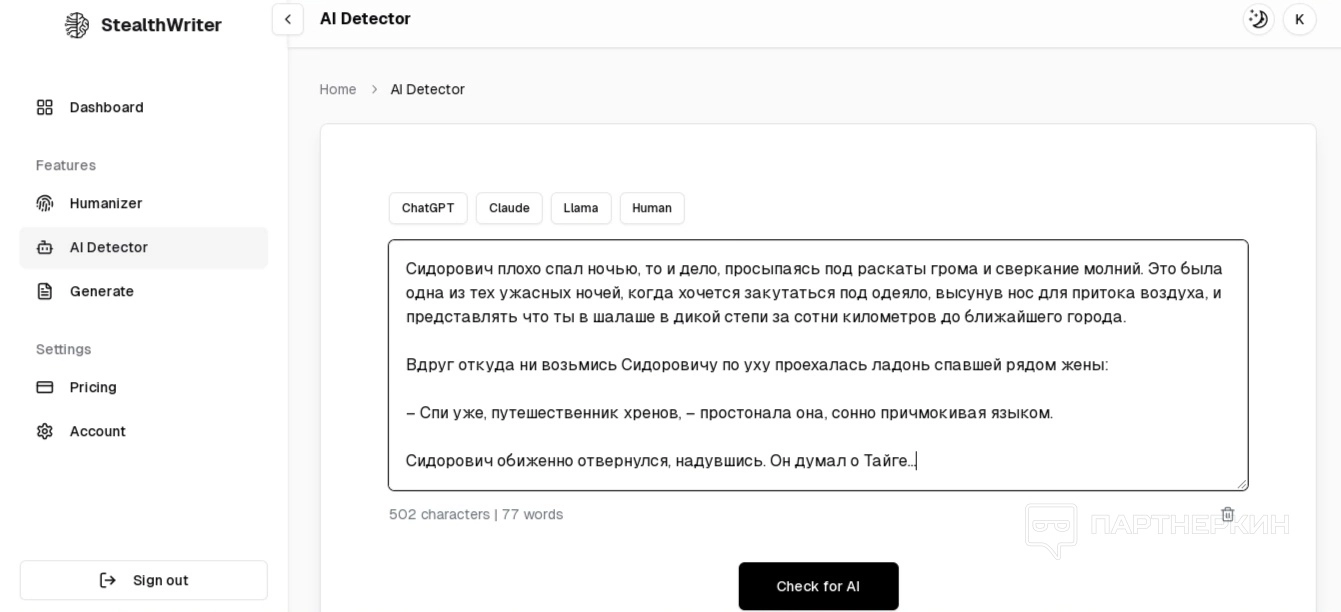
Task: Click the Settings section label
Action: [x=64, y=349]
